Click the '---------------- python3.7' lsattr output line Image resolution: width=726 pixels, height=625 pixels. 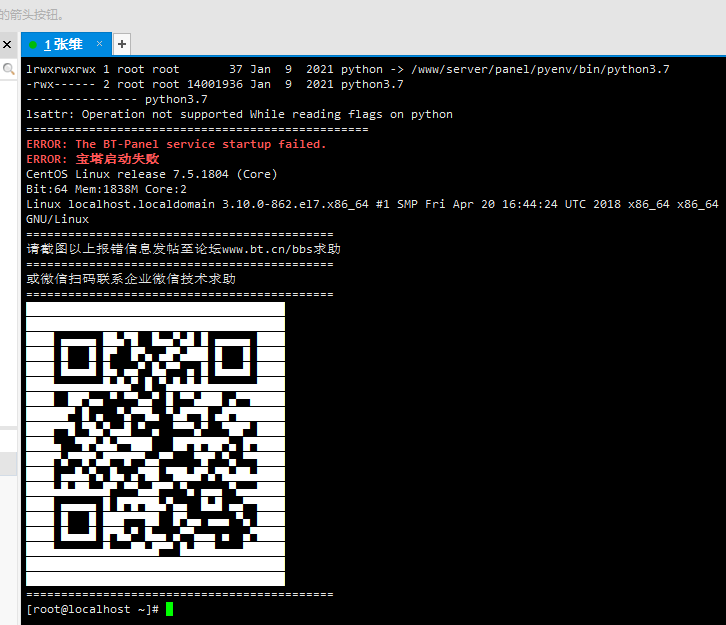117,100
